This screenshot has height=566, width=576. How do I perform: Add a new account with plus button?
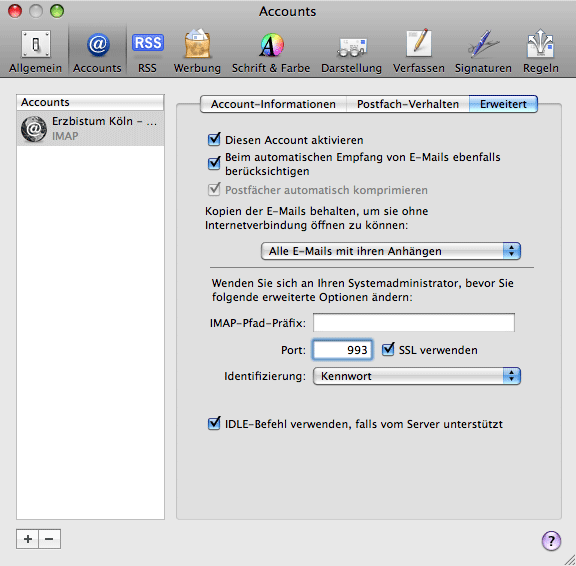point(28,539)
